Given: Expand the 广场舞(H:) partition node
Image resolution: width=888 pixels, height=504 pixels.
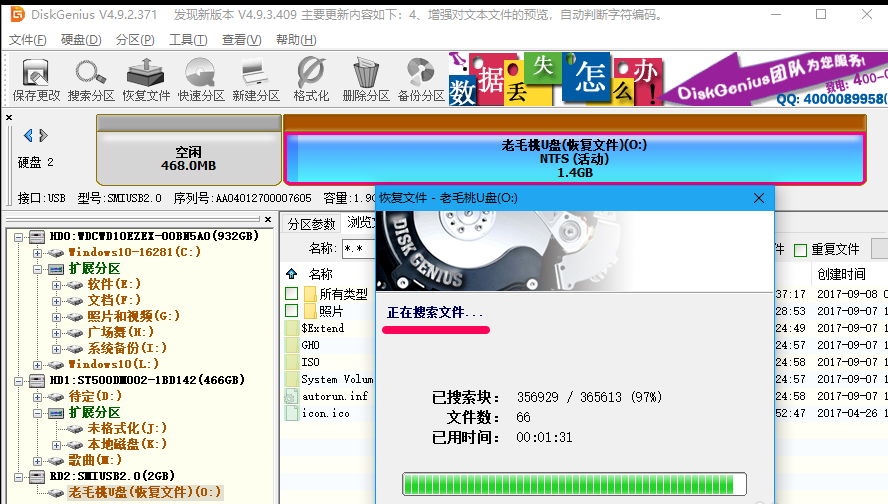Looking at the screenshot, I should [x=56, y=333].
